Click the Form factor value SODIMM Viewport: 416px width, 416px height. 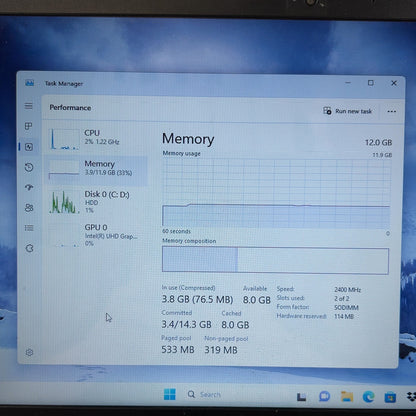pyautogui.click(x=346, y=308)
